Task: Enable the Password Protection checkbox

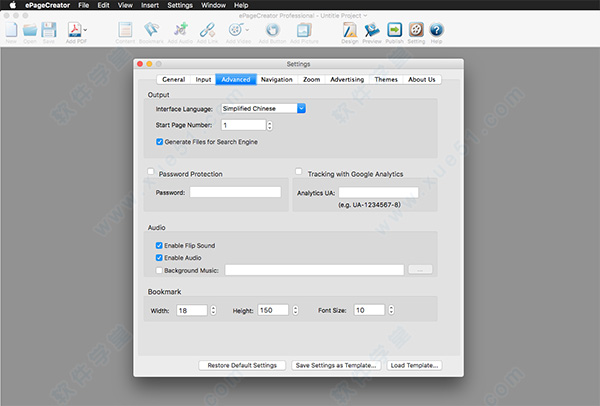Action: [151, 171]
